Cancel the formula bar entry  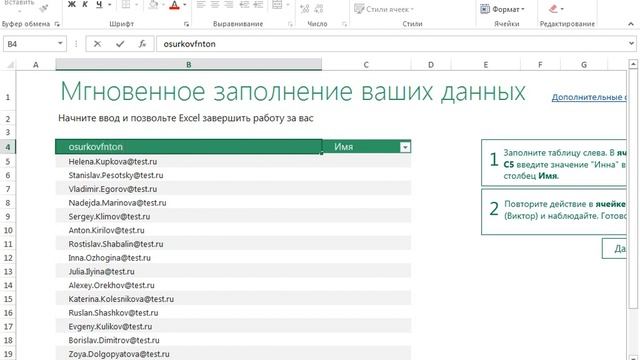point(97,44)
